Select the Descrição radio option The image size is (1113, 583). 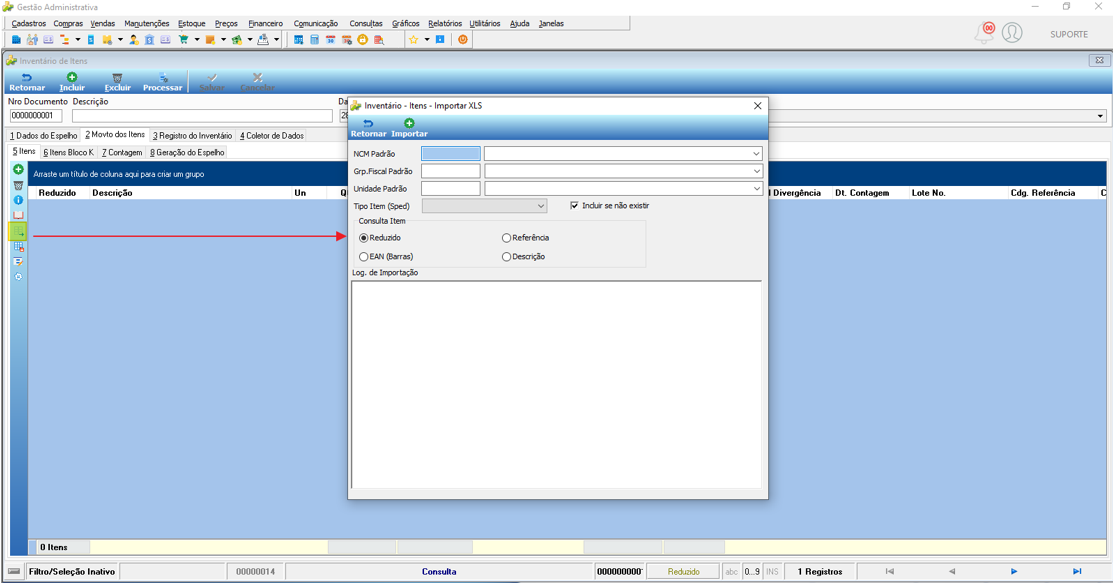point(506,256)
